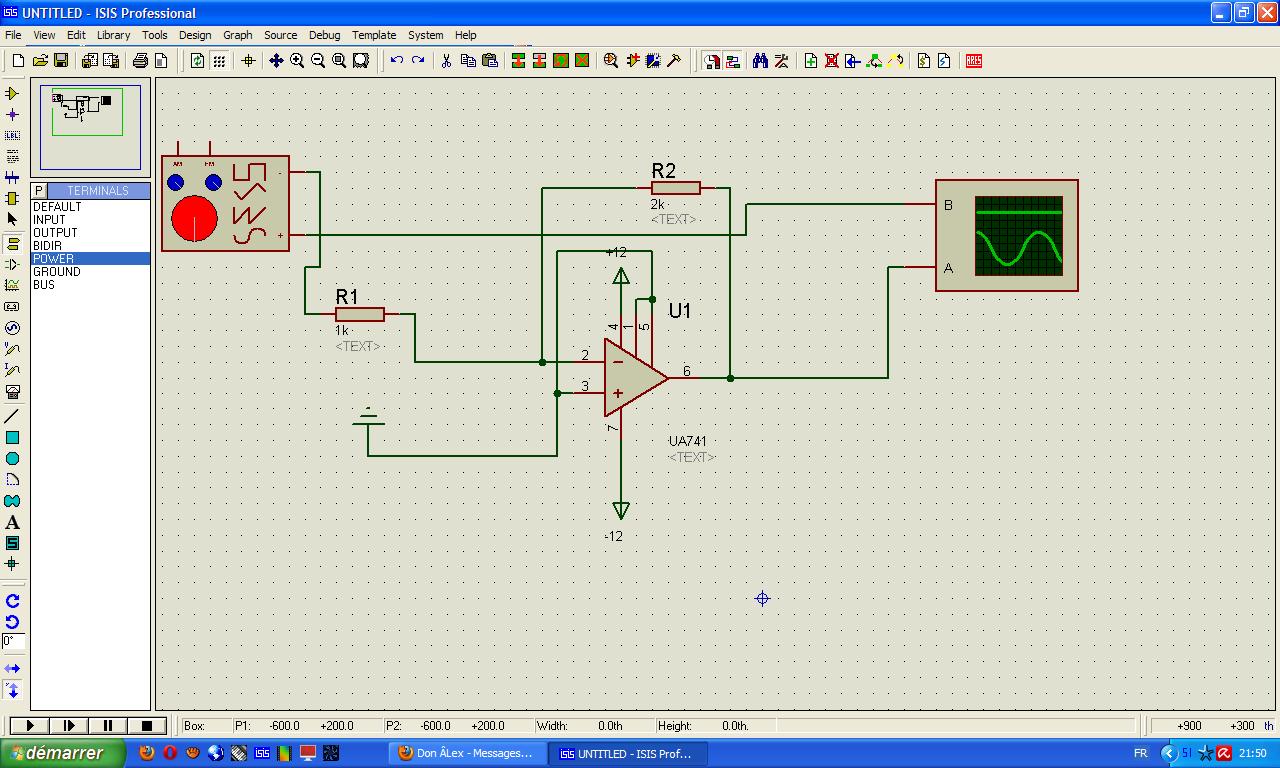Screen dimensions: 1280x768
Task: Open the Template menu
Action: click(374, 35)
